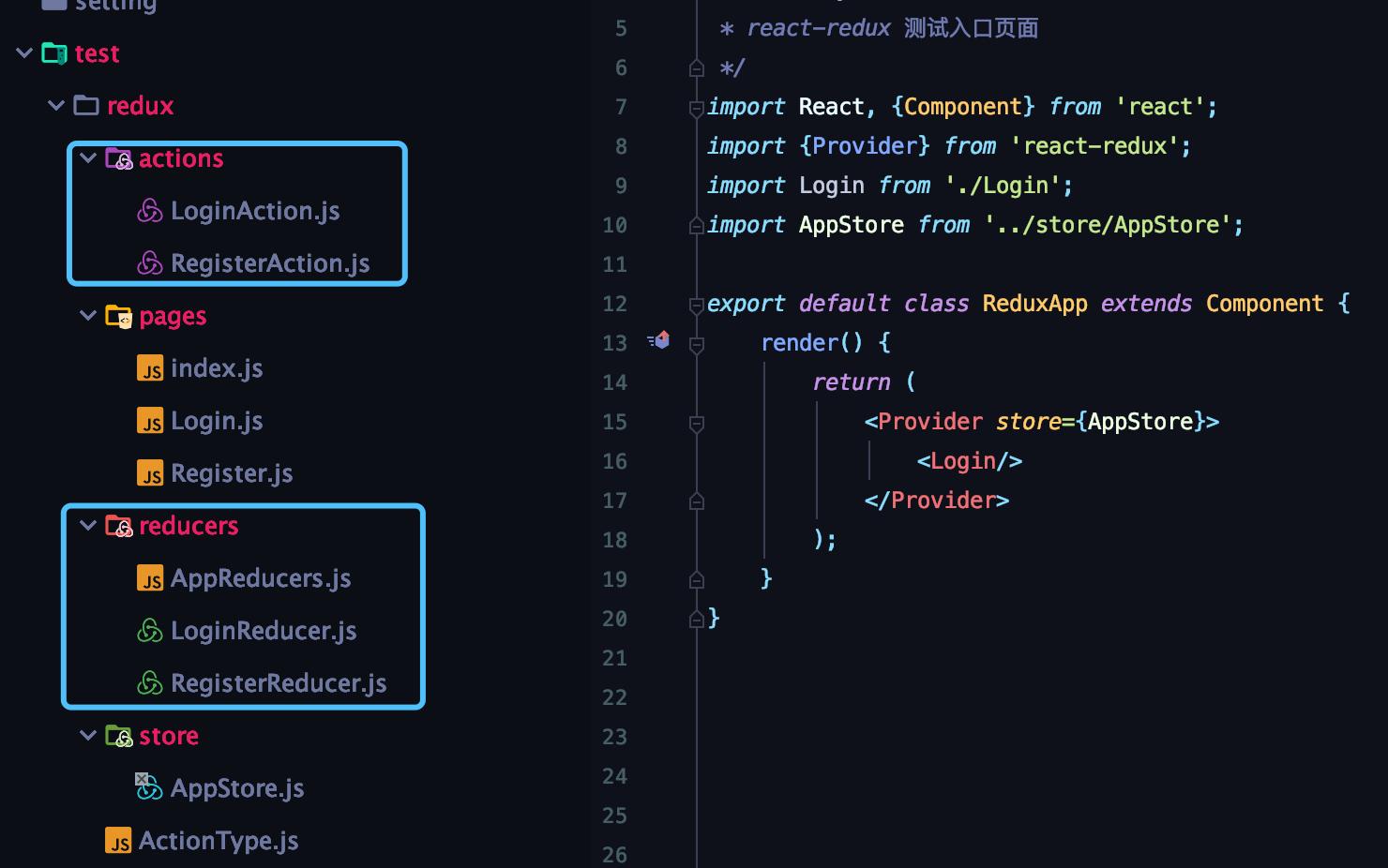
Task: Collapse the test folder chevron
Action: tap(24, 53)
